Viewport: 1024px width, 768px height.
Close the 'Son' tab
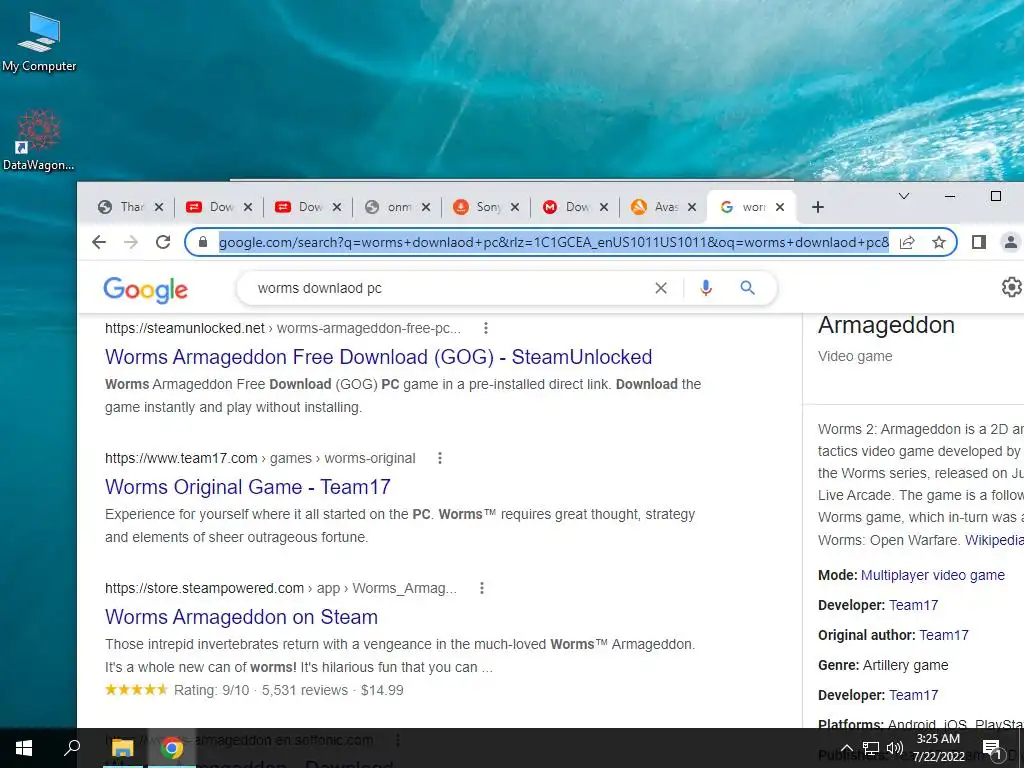coord(515,207)
